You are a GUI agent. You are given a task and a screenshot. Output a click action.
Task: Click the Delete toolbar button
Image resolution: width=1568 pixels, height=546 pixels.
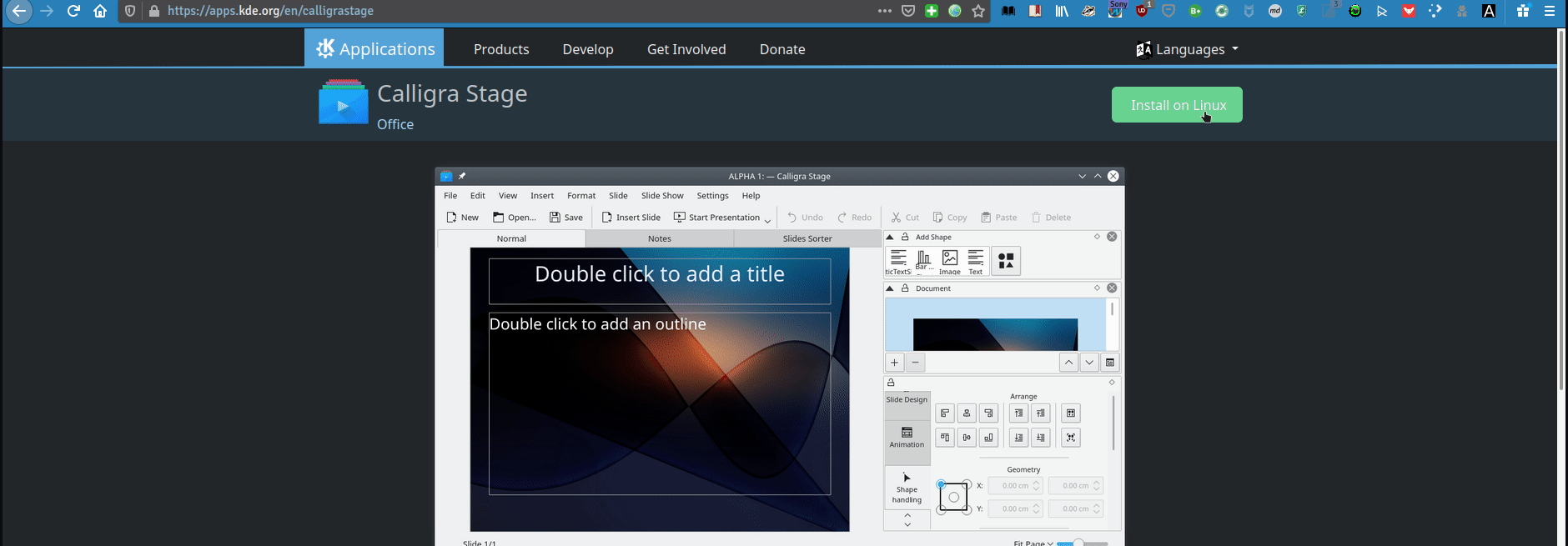tap(1051, 218)
